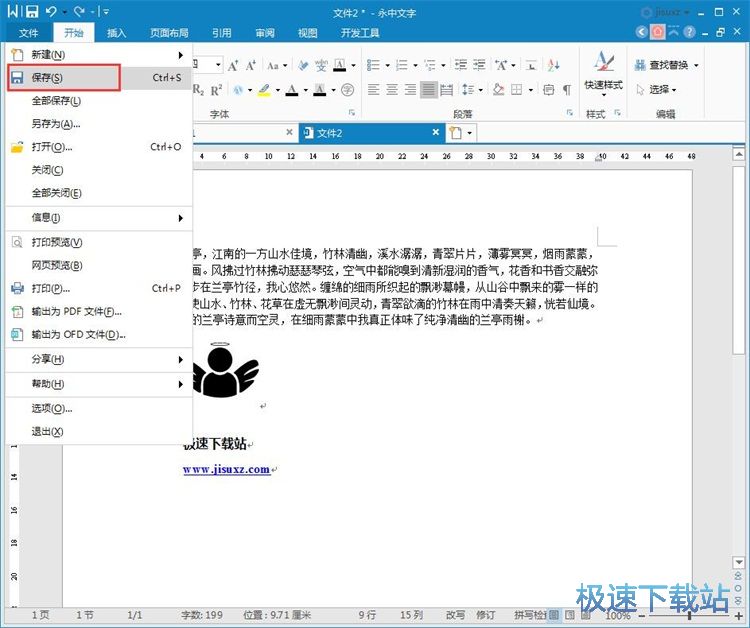Choose Save All (全部保存) menu entry

click(99, 101)
